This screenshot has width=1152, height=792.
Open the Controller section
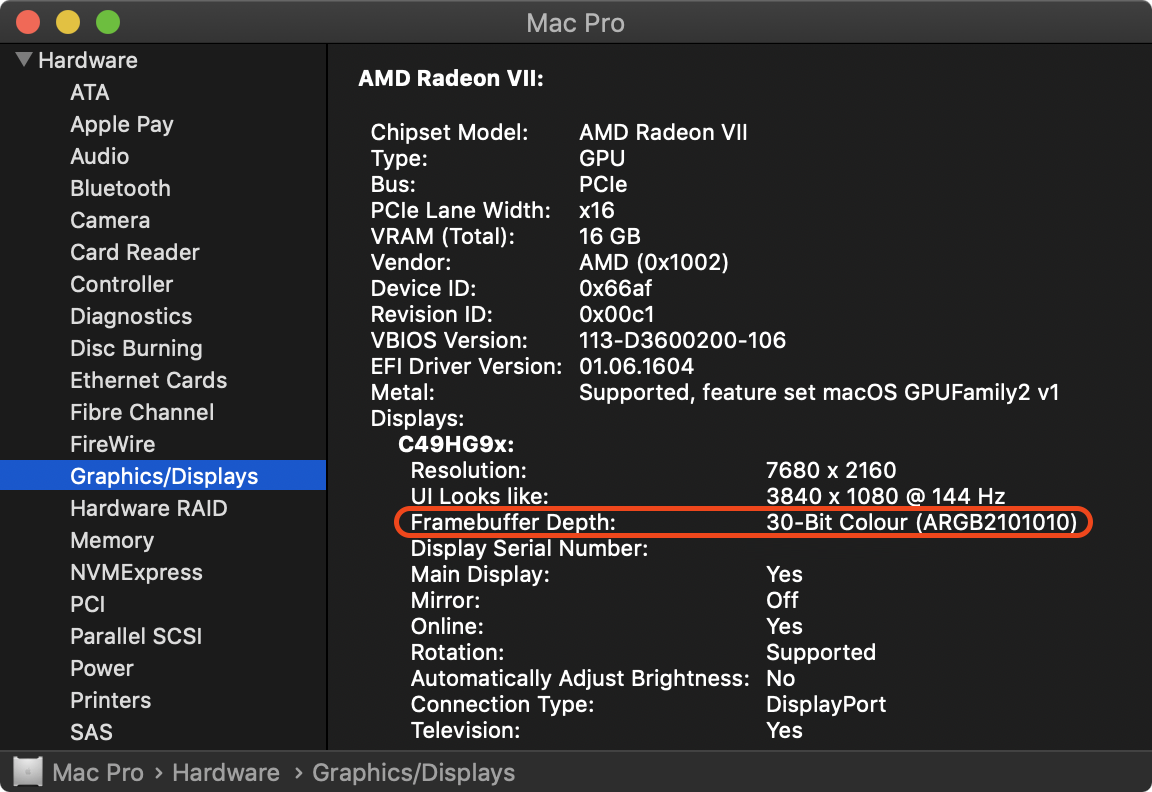pyautogui.click(x=122, y=284)
